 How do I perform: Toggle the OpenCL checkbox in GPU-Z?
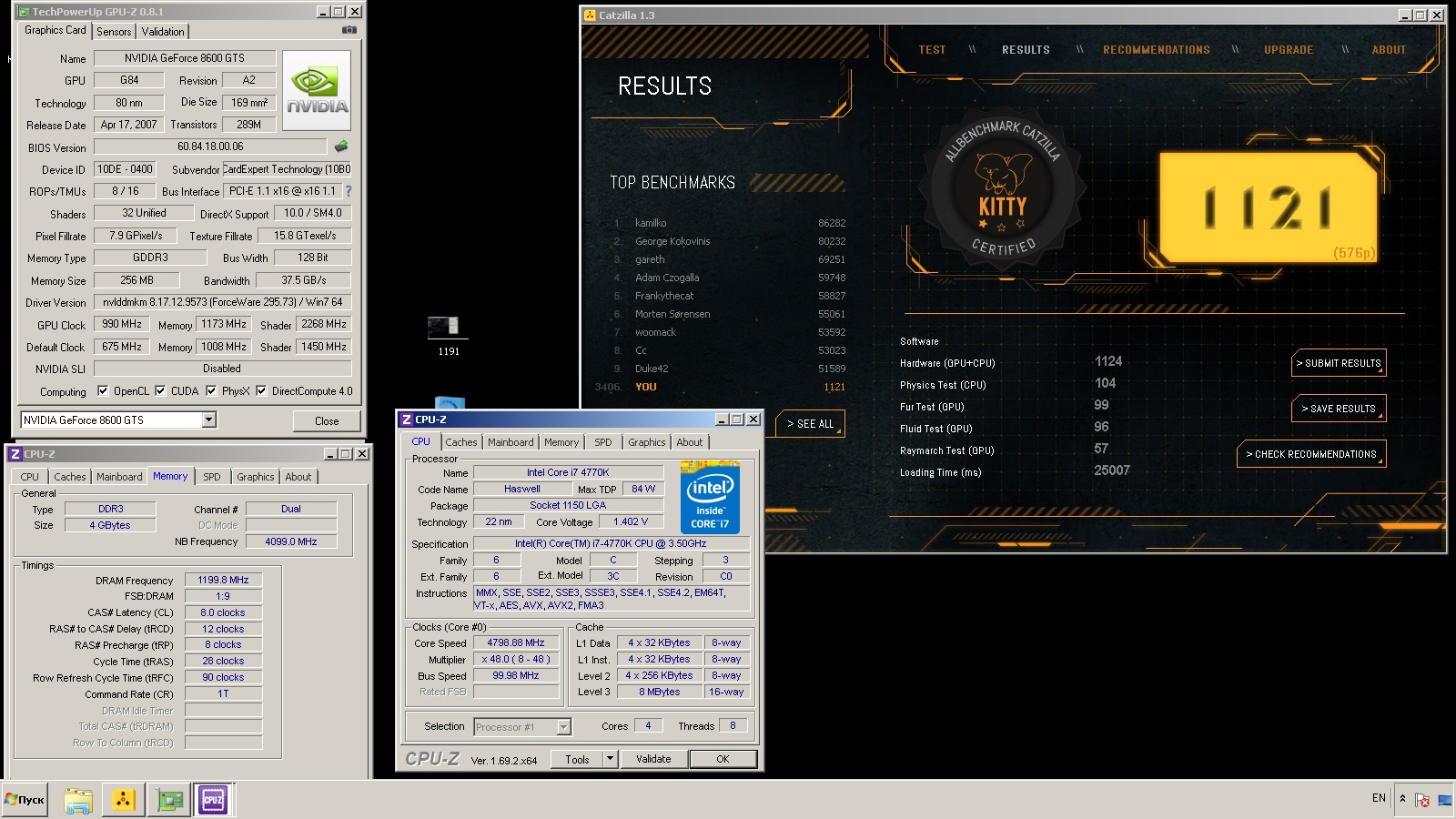coord(103,391)
